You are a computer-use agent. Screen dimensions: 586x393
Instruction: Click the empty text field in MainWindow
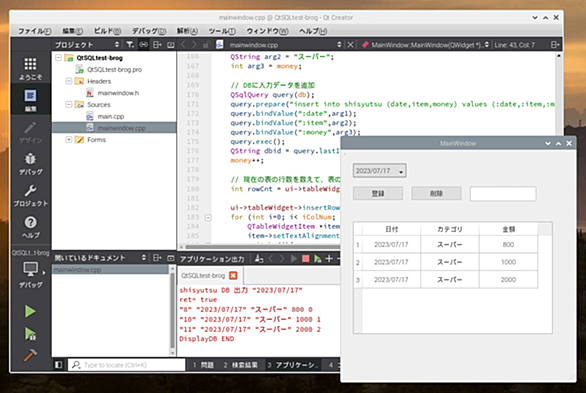coord(503,194)
